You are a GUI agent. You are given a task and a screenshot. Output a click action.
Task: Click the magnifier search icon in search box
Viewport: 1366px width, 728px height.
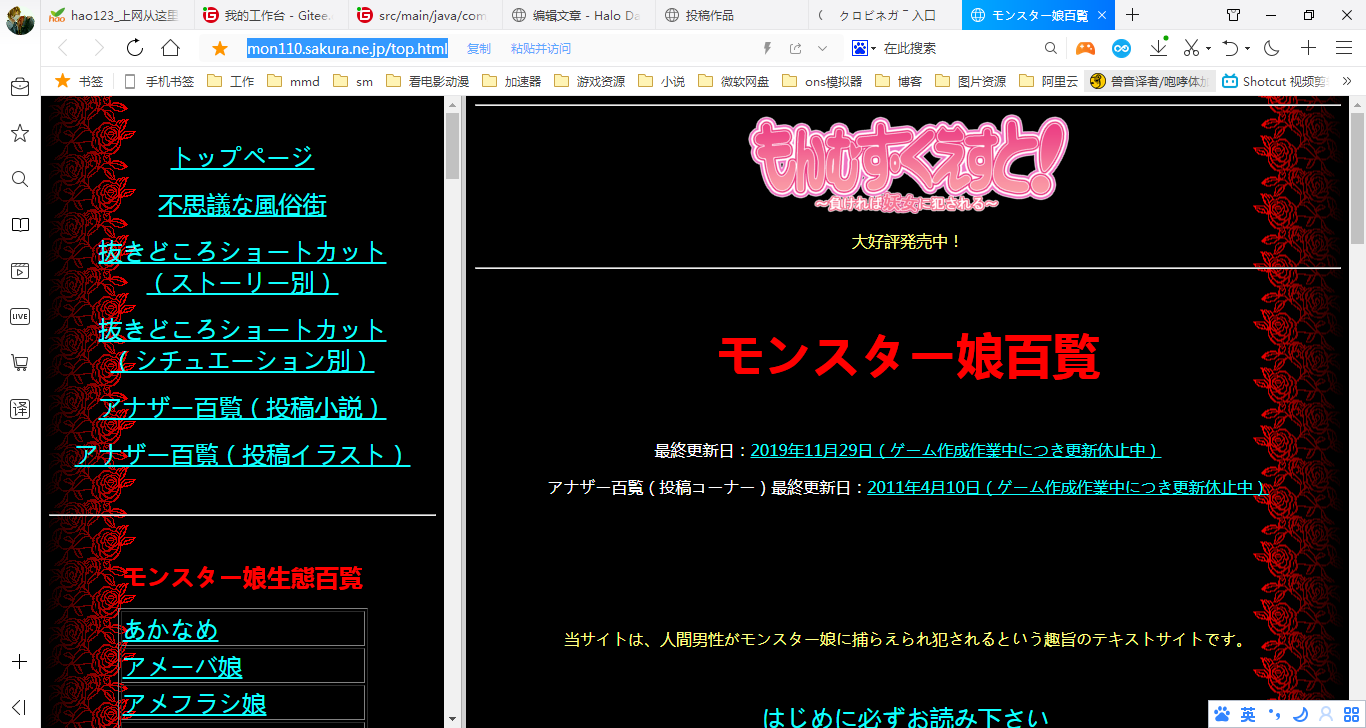pyautogui.click(x=1050, y=48)
